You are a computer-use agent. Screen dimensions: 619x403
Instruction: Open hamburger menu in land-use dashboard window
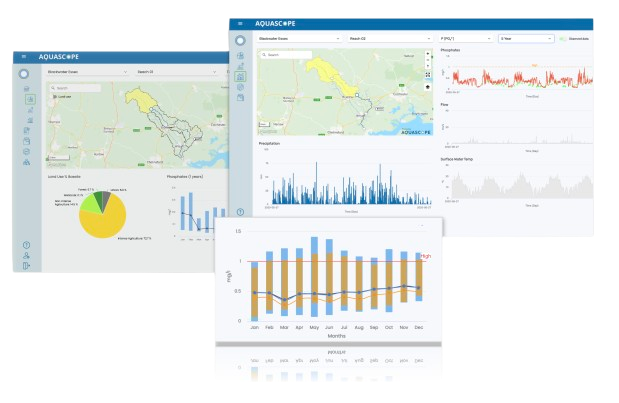[24, 57]
